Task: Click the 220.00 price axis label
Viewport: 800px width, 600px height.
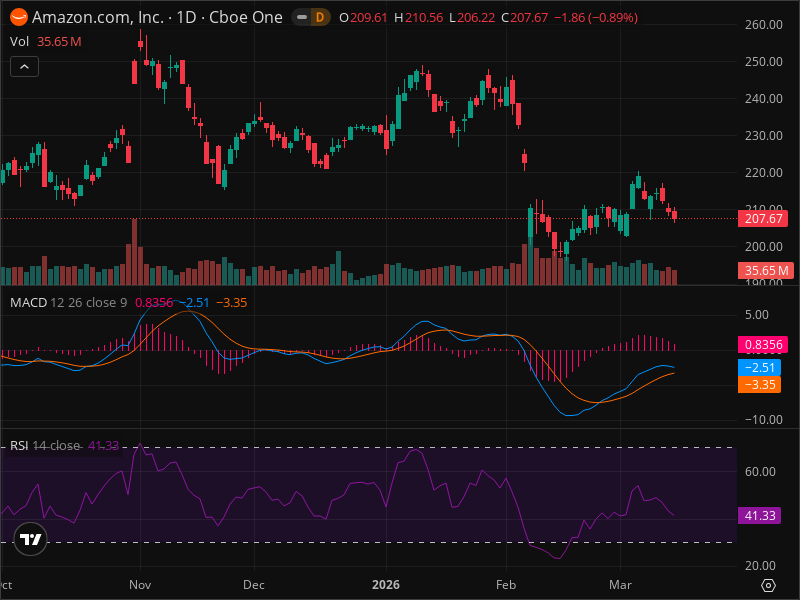Action: click(764, 172)
